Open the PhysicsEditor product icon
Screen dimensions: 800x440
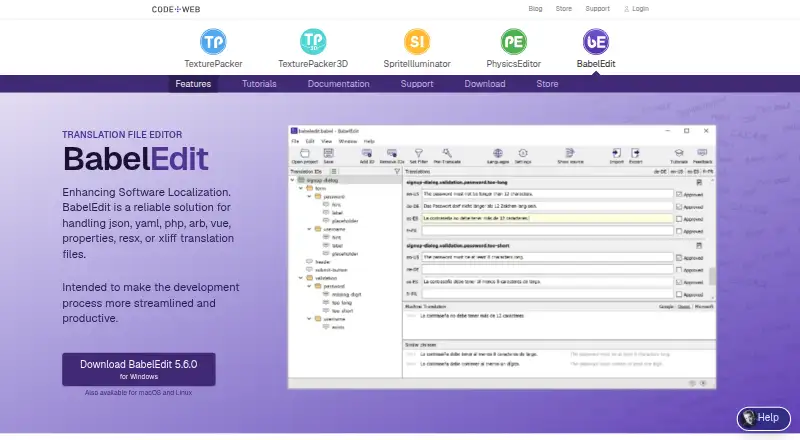coord(513,41)
